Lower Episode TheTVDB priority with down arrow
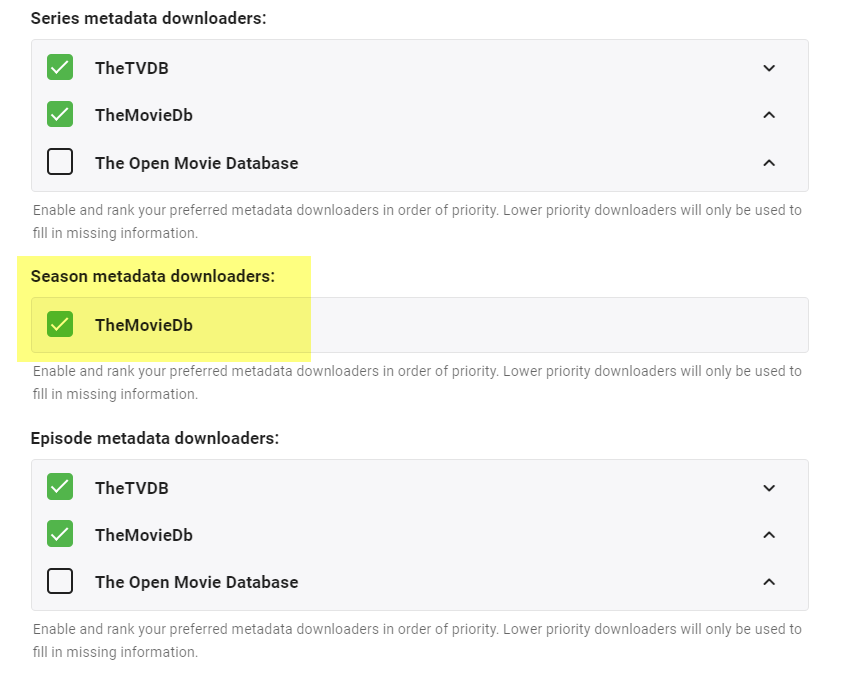 pos(769,488)
